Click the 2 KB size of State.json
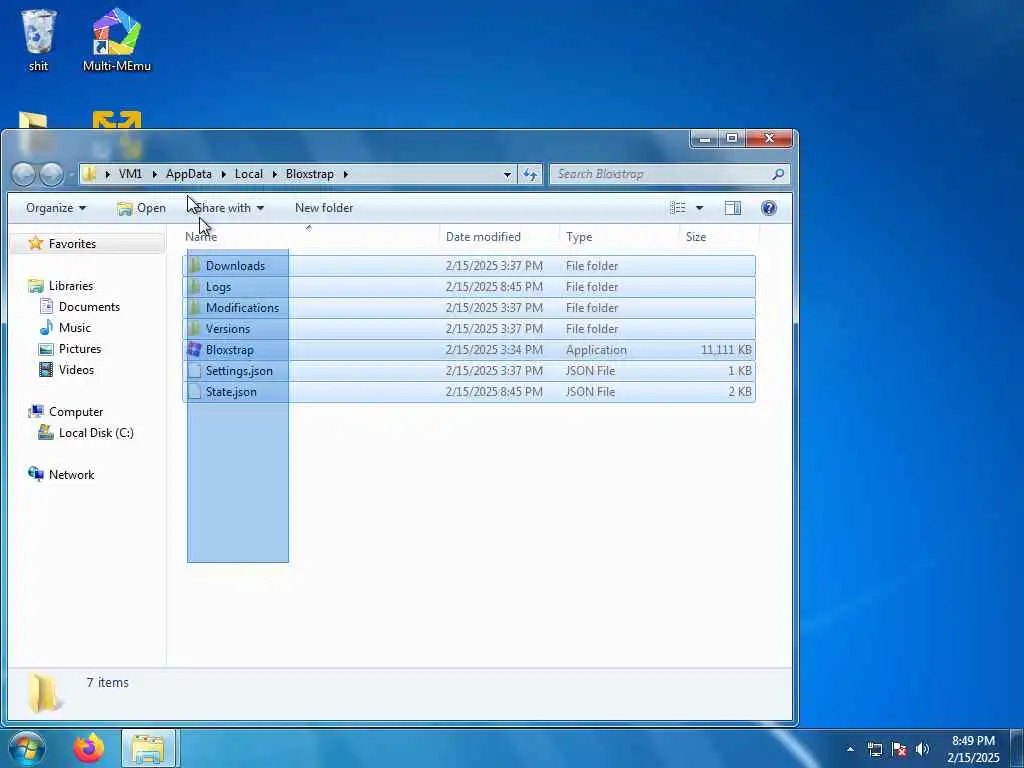The image size is (1024, 768). pos(740,391)
